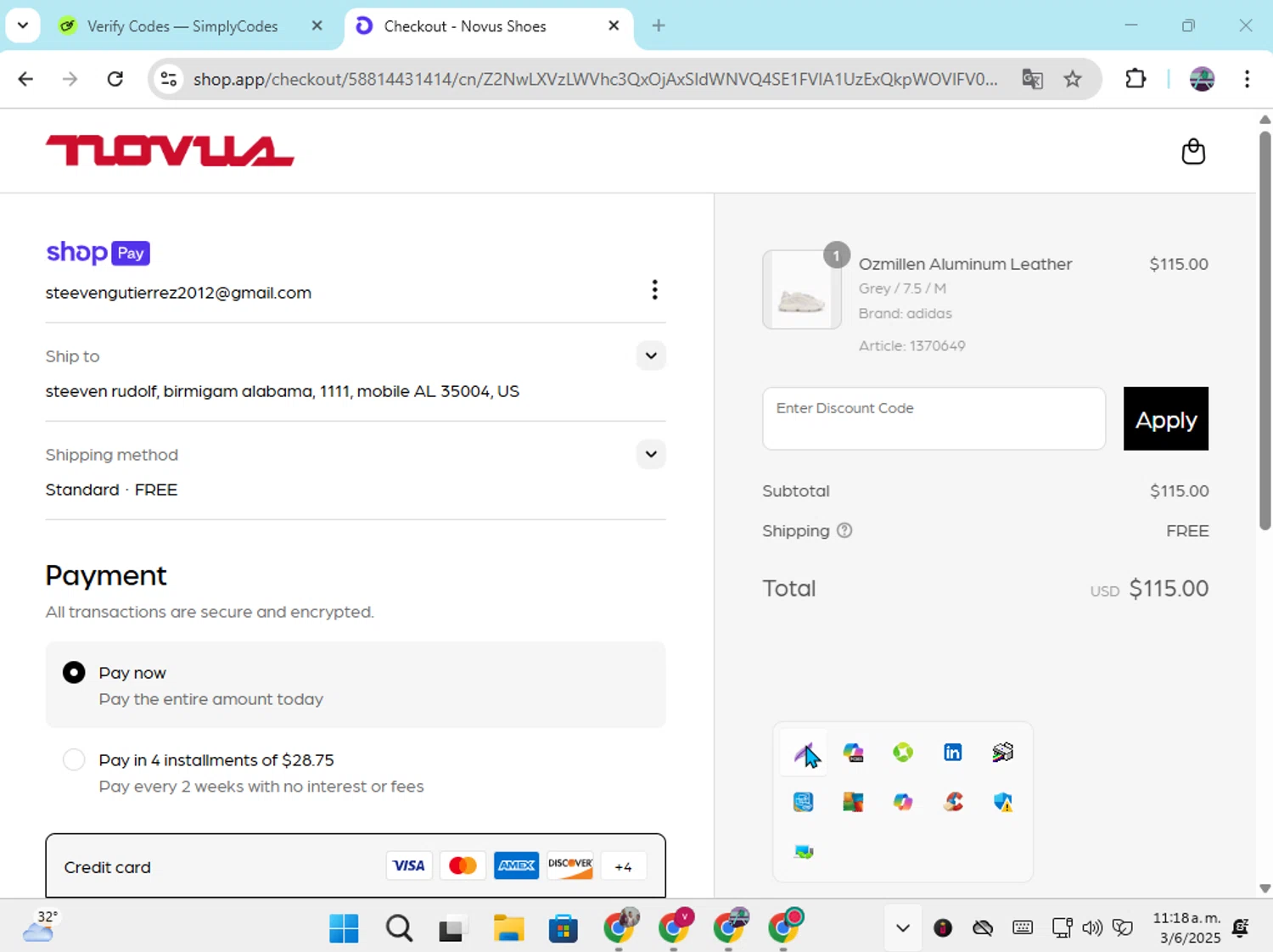The height and width of the screenshot is (952, 1273).
Task: Click the USD $115.00 total amount
Action: point(1149,589)
